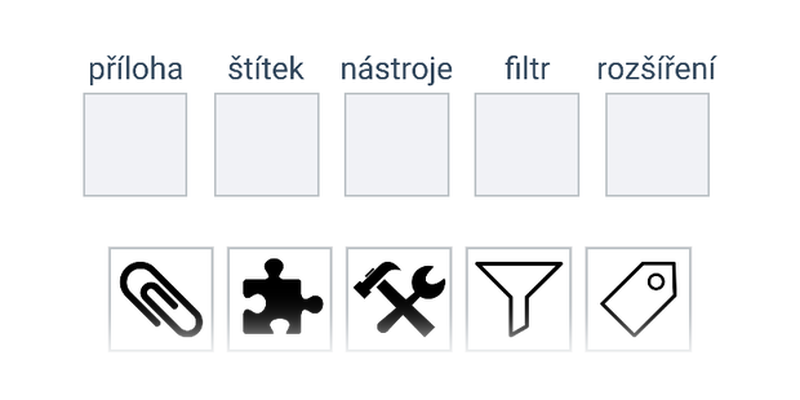The width and height of the screenshot is (800, 400).
Task: Click the paperclip attachment icon
Action: [161, 299]
